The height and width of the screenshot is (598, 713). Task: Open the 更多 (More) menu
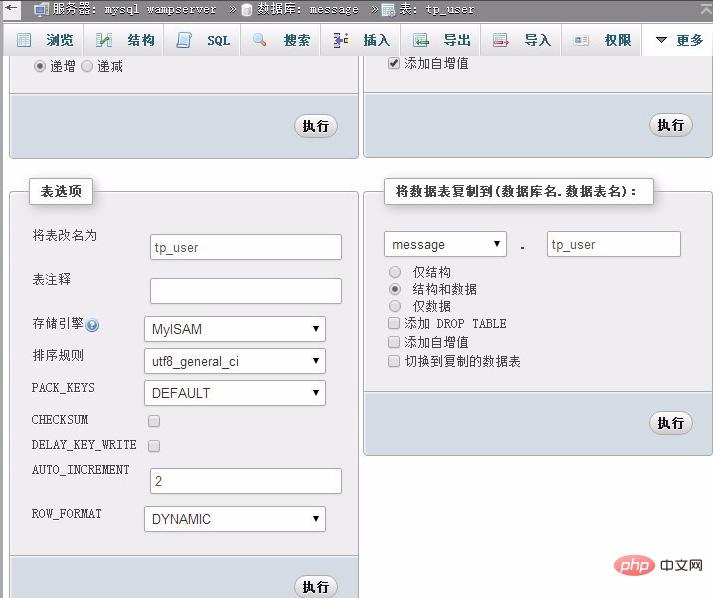coord(679,41)
